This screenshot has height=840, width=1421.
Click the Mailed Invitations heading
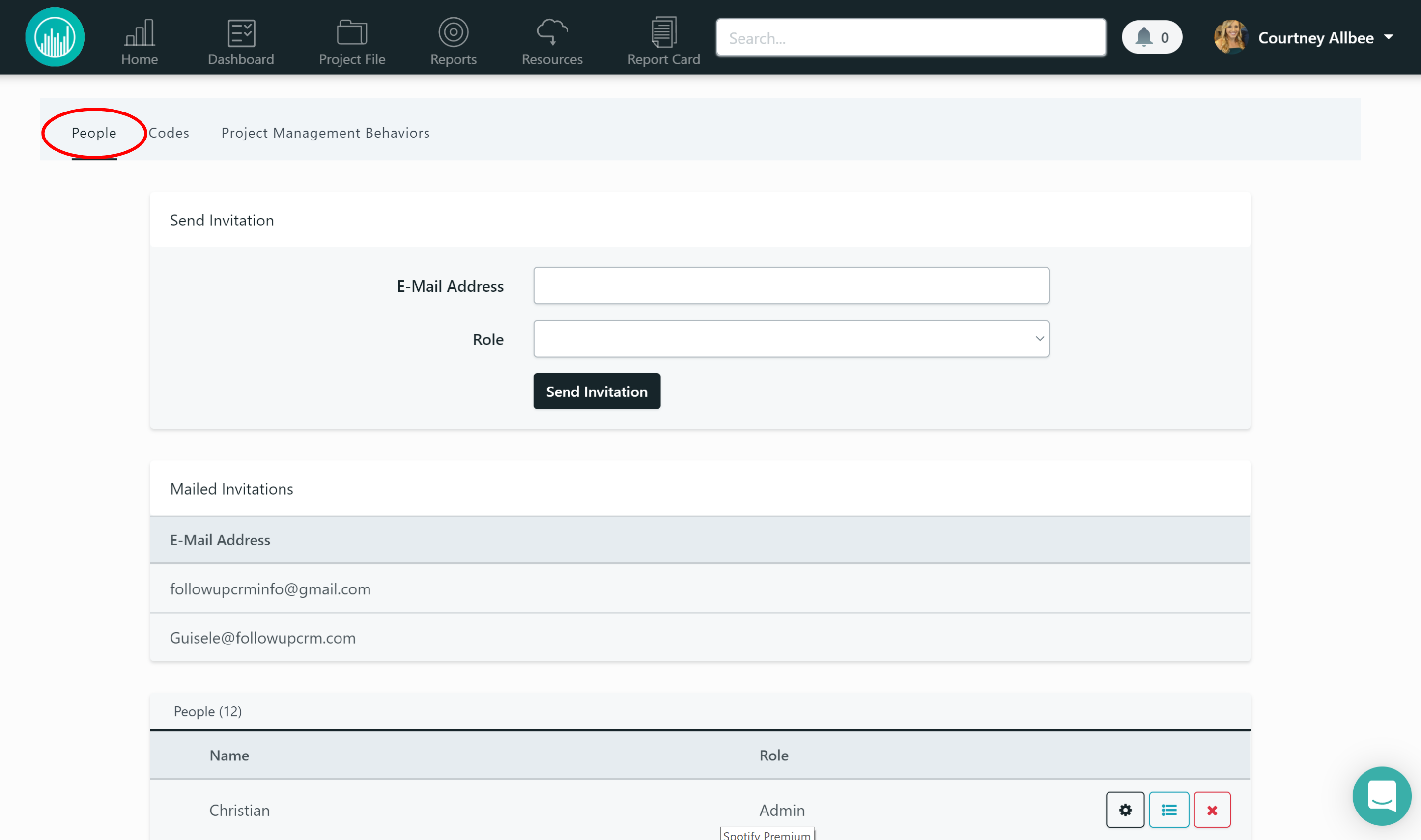click(231, 489)
